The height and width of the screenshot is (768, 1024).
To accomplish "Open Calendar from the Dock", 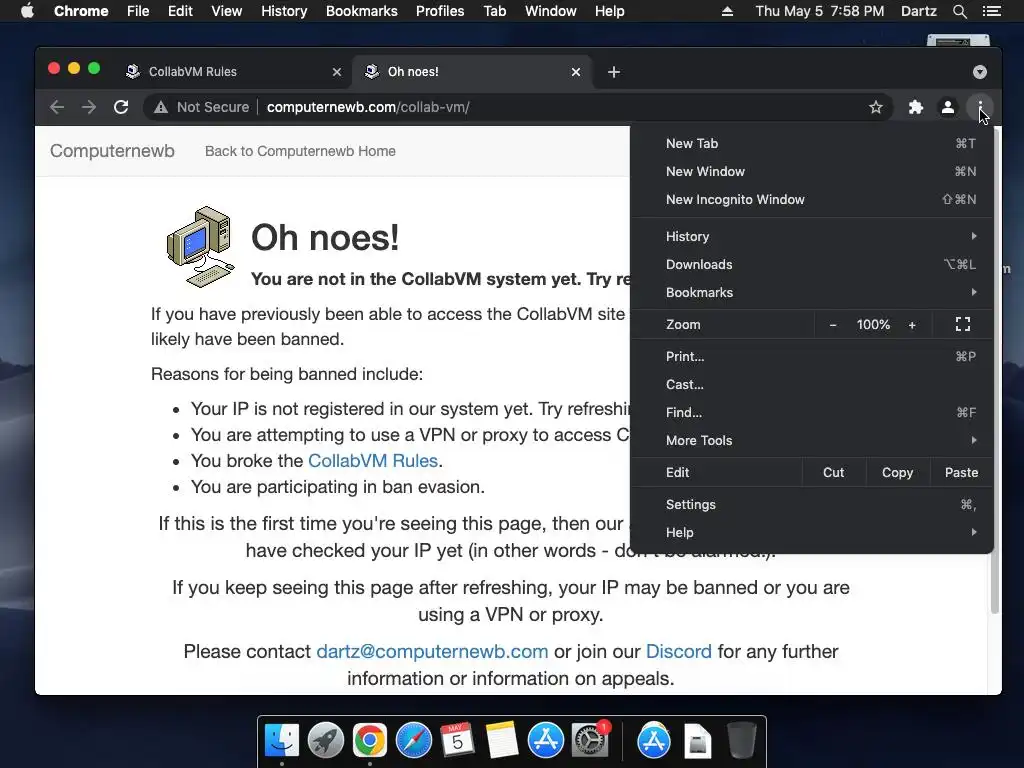I will tap(457, 741).
